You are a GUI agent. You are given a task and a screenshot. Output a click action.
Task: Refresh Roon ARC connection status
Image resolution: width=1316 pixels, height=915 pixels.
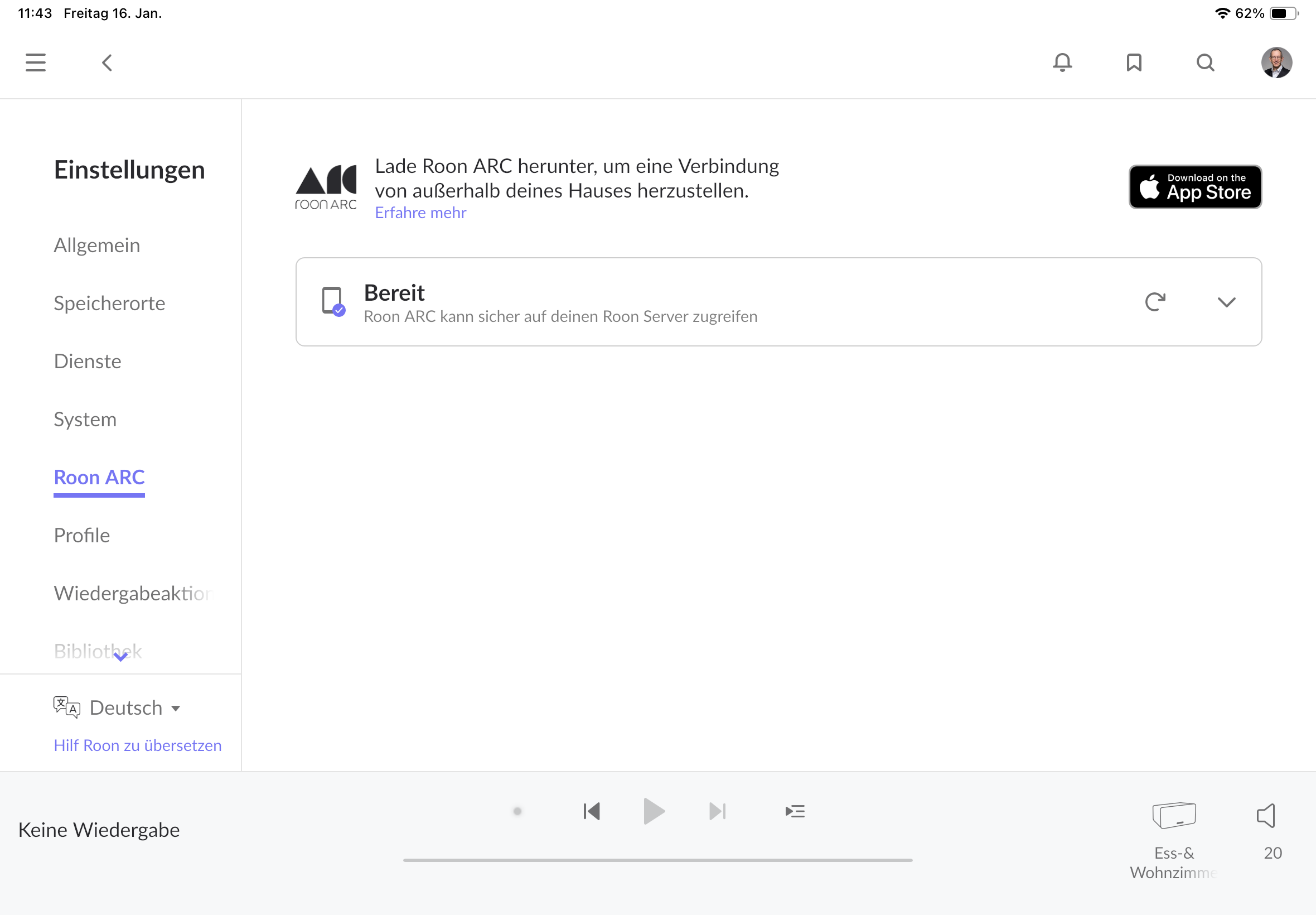click(1155, 302)
